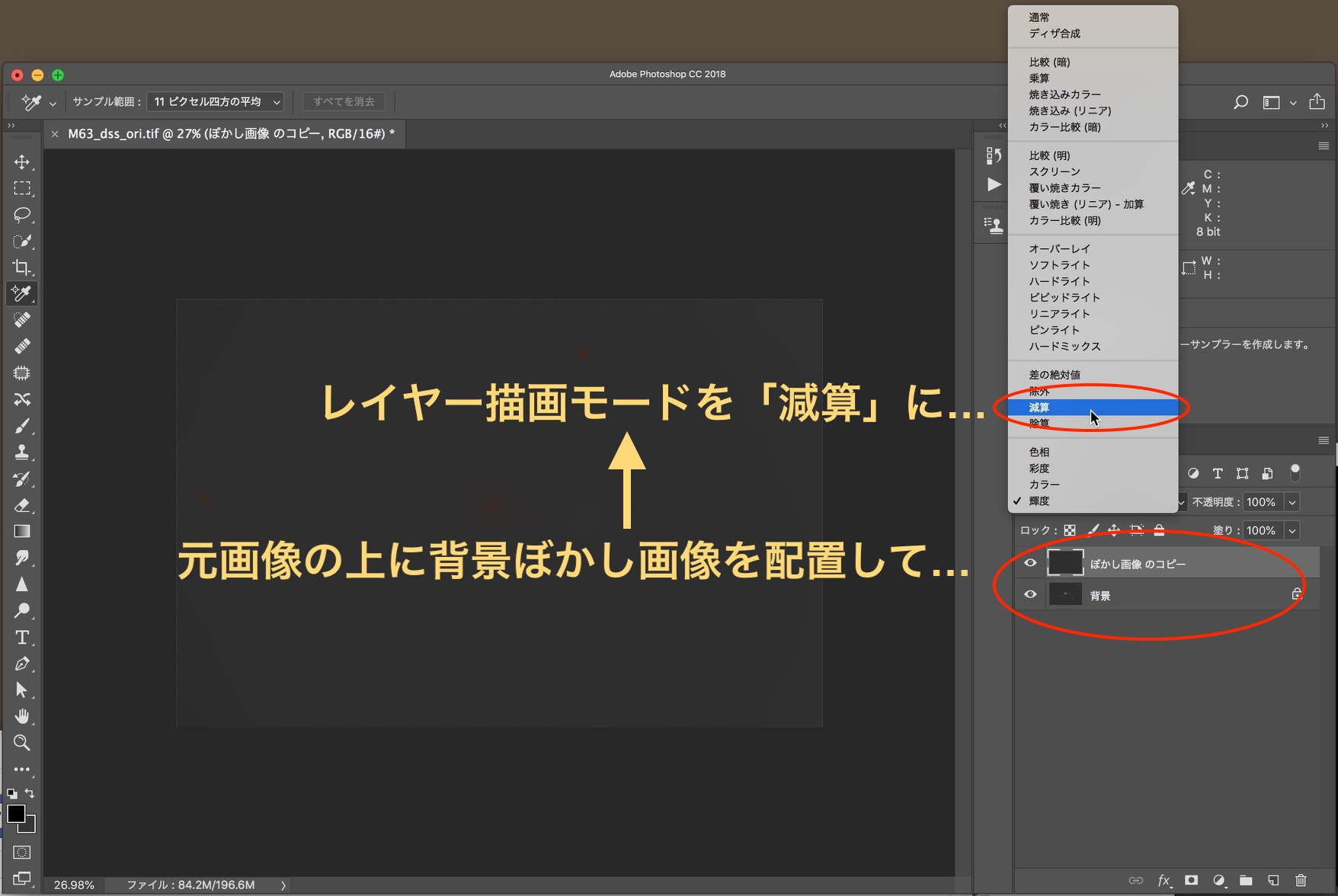Click the opacity value field
This screenshot has width=1338, height=896.
tap(1262, 502)
